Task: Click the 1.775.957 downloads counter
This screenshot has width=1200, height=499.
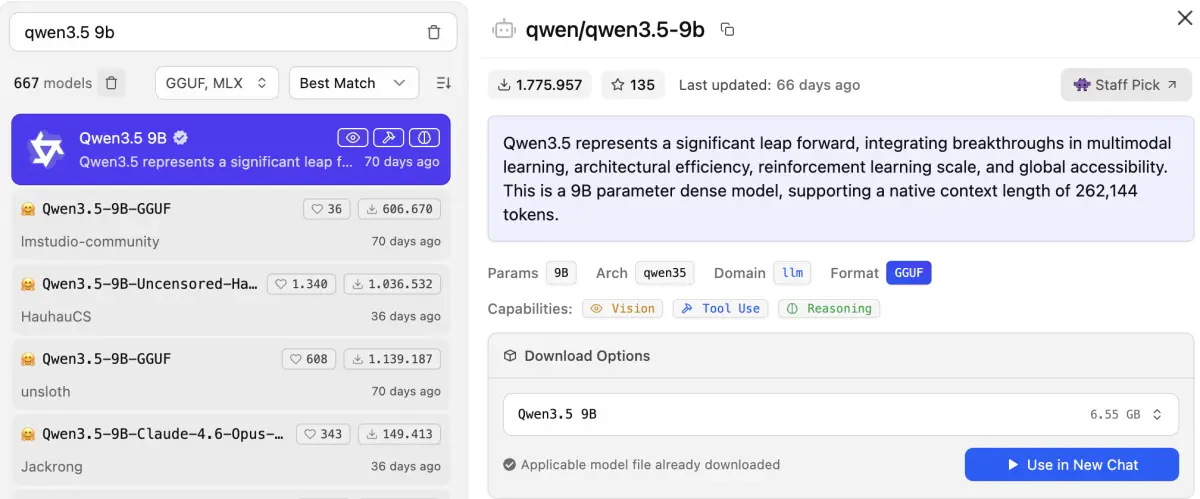Action: tap(540, 85)
